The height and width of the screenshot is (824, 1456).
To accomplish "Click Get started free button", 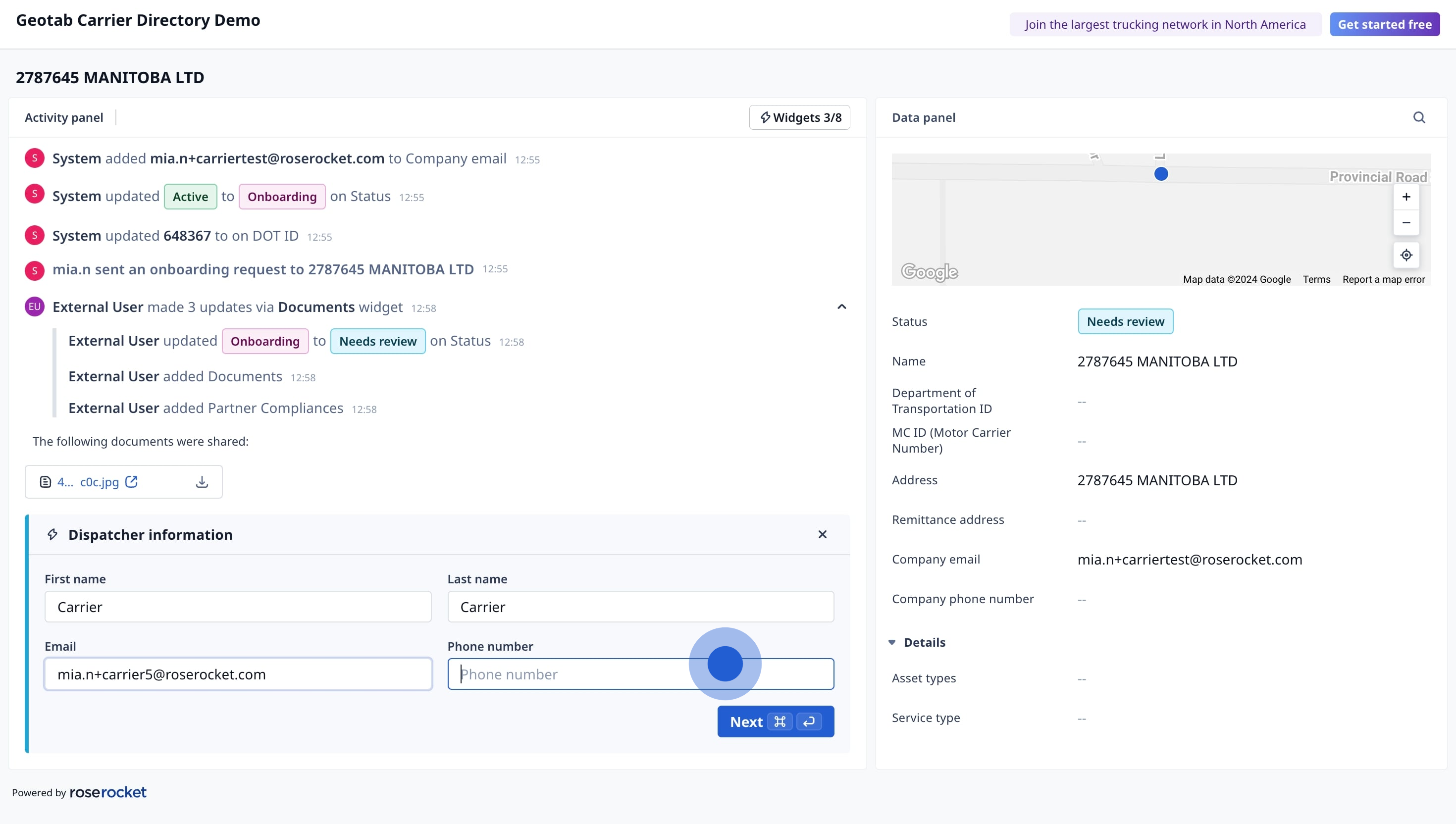I will (x=1384, y=24).
